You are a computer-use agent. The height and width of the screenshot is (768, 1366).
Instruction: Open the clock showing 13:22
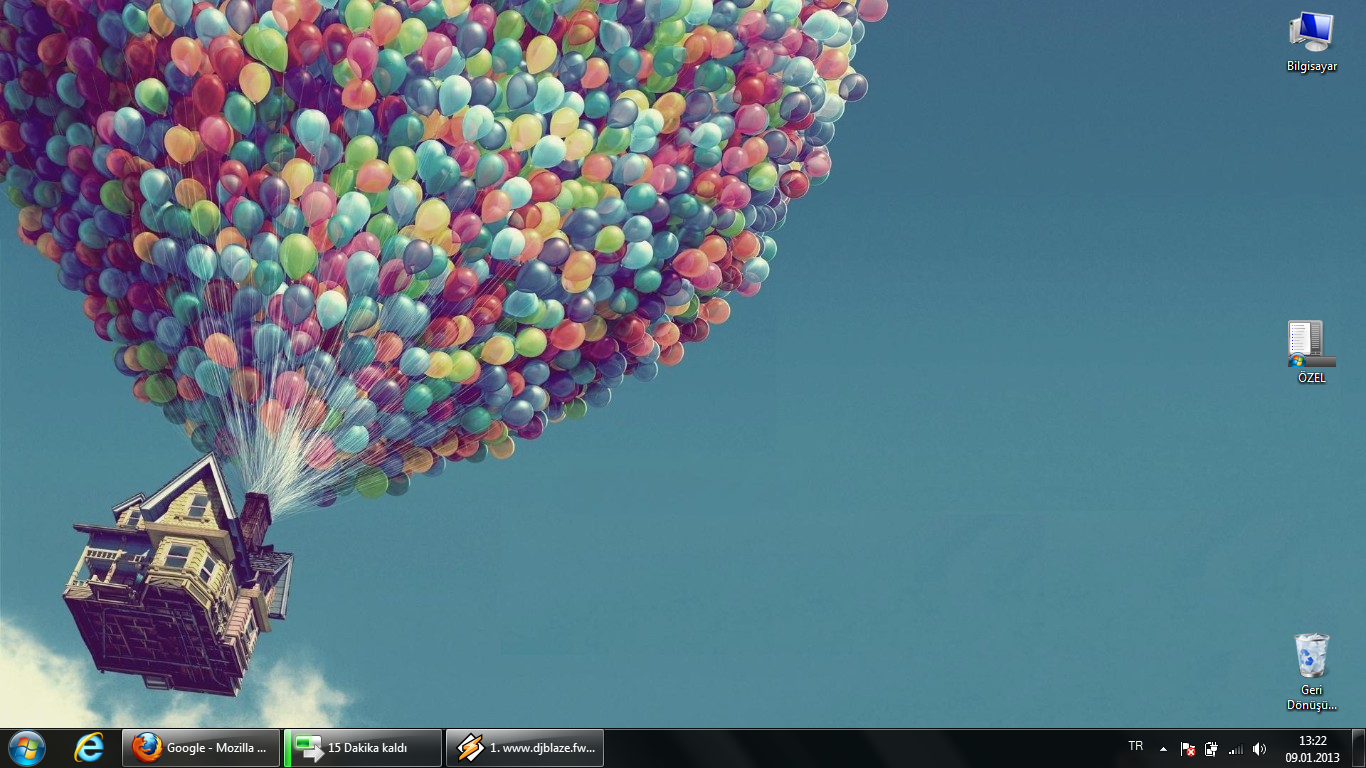pos(1313,749)
